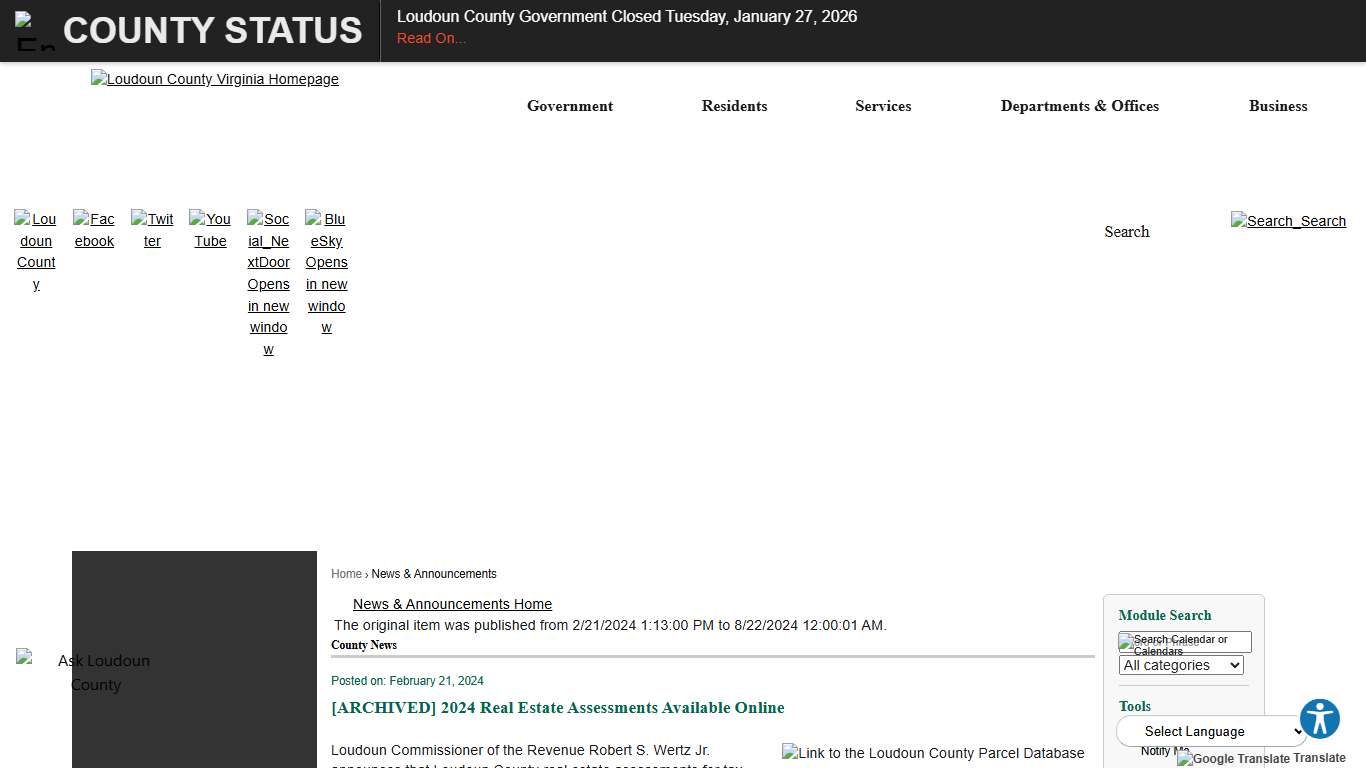Image resolution: width=1366 pixels, height=768 pixels.
Task: Open the BlueSky social icon link
Action: [x=326, y=272]
